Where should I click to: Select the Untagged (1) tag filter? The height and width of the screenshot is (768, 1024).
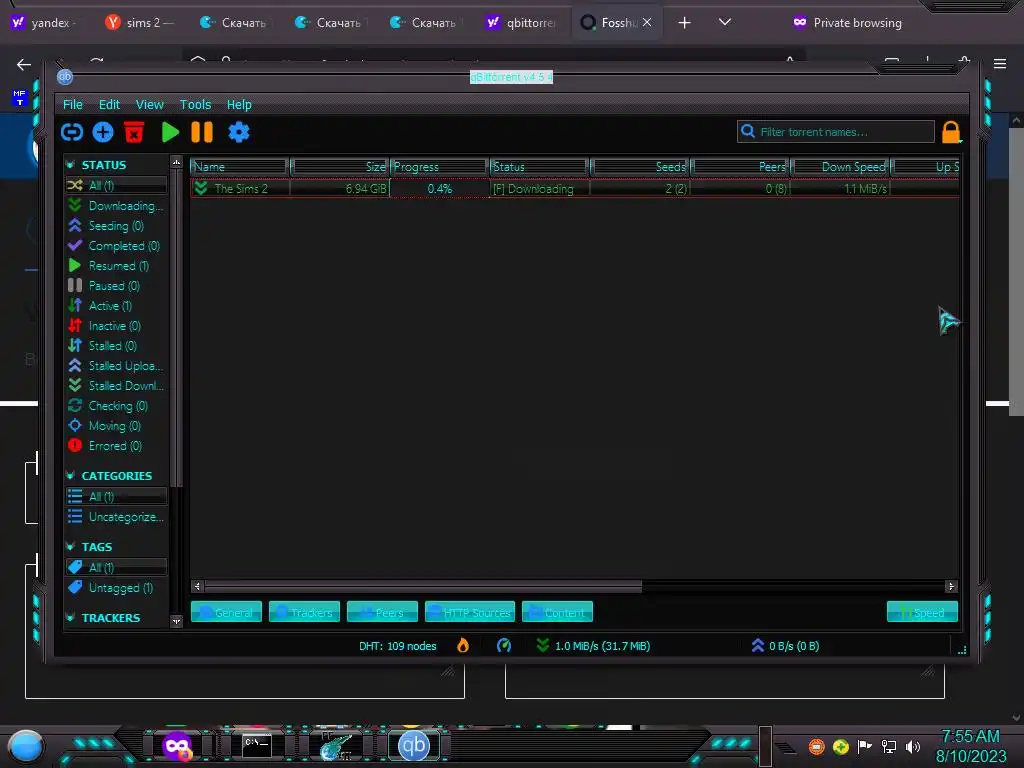pos(116,588)
